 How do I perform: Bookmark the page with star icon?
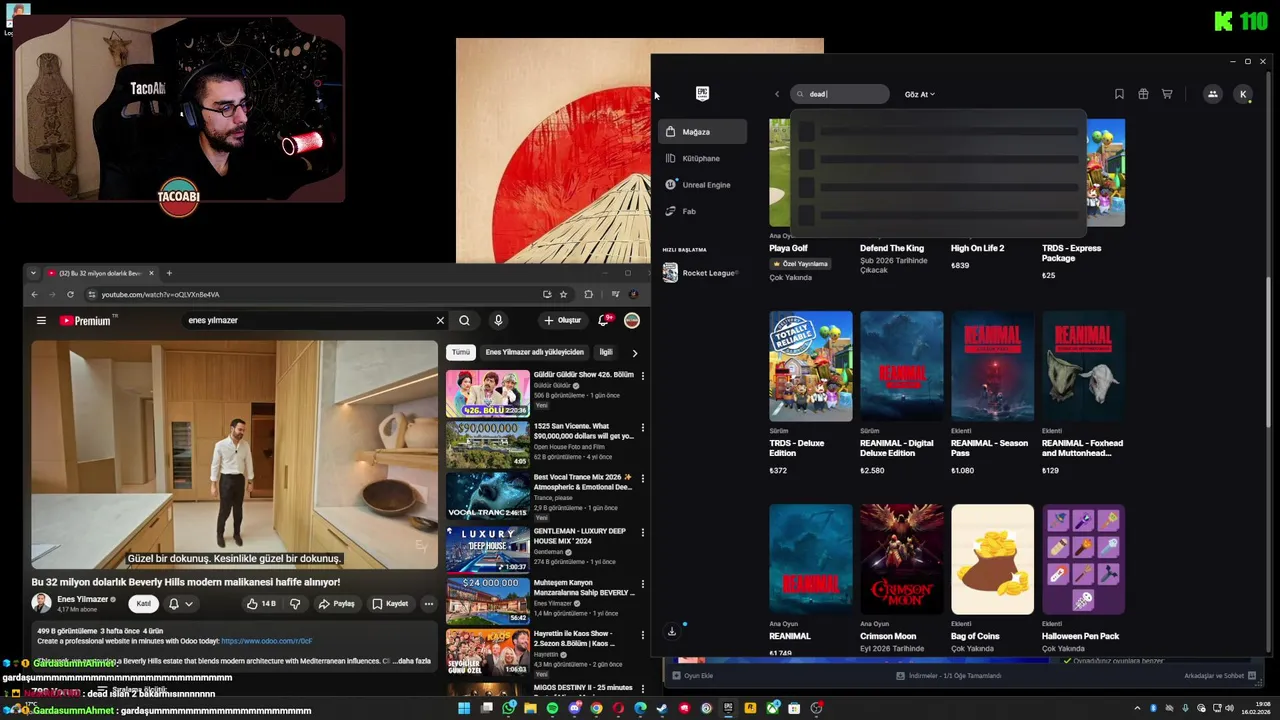tap(564, 294)
